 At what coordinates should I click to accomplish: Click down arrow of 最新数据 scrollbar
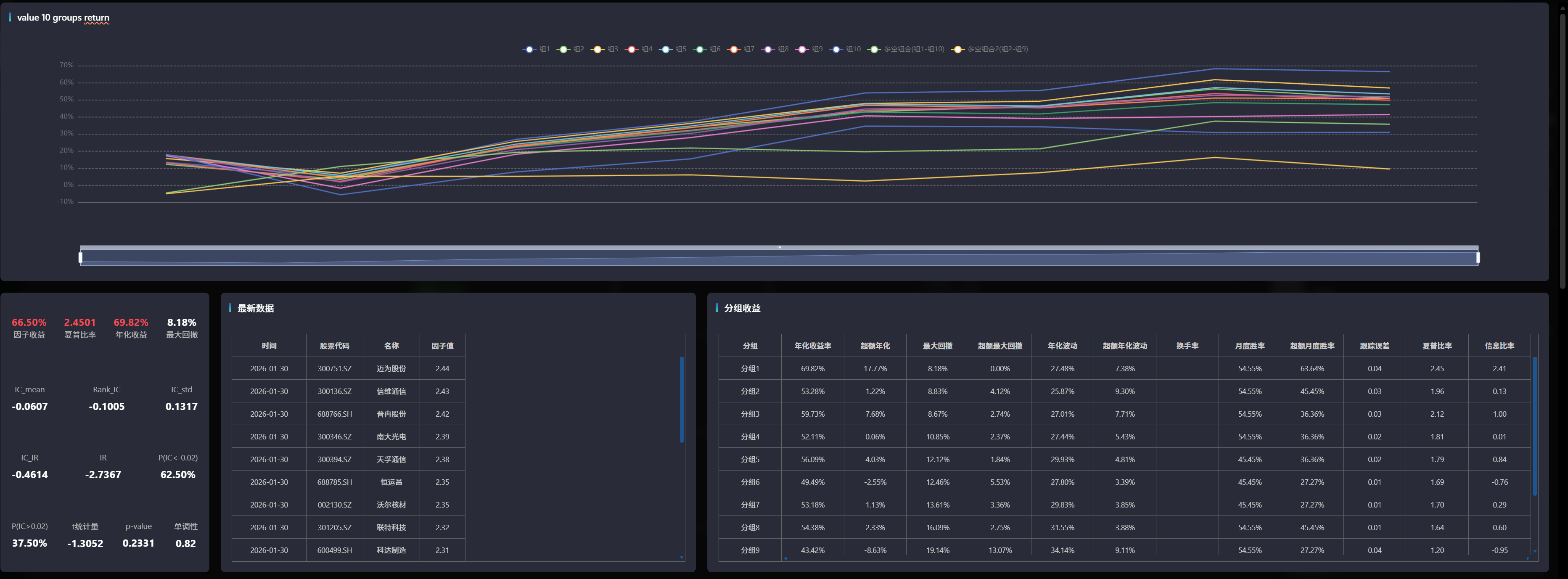(681, 557)
